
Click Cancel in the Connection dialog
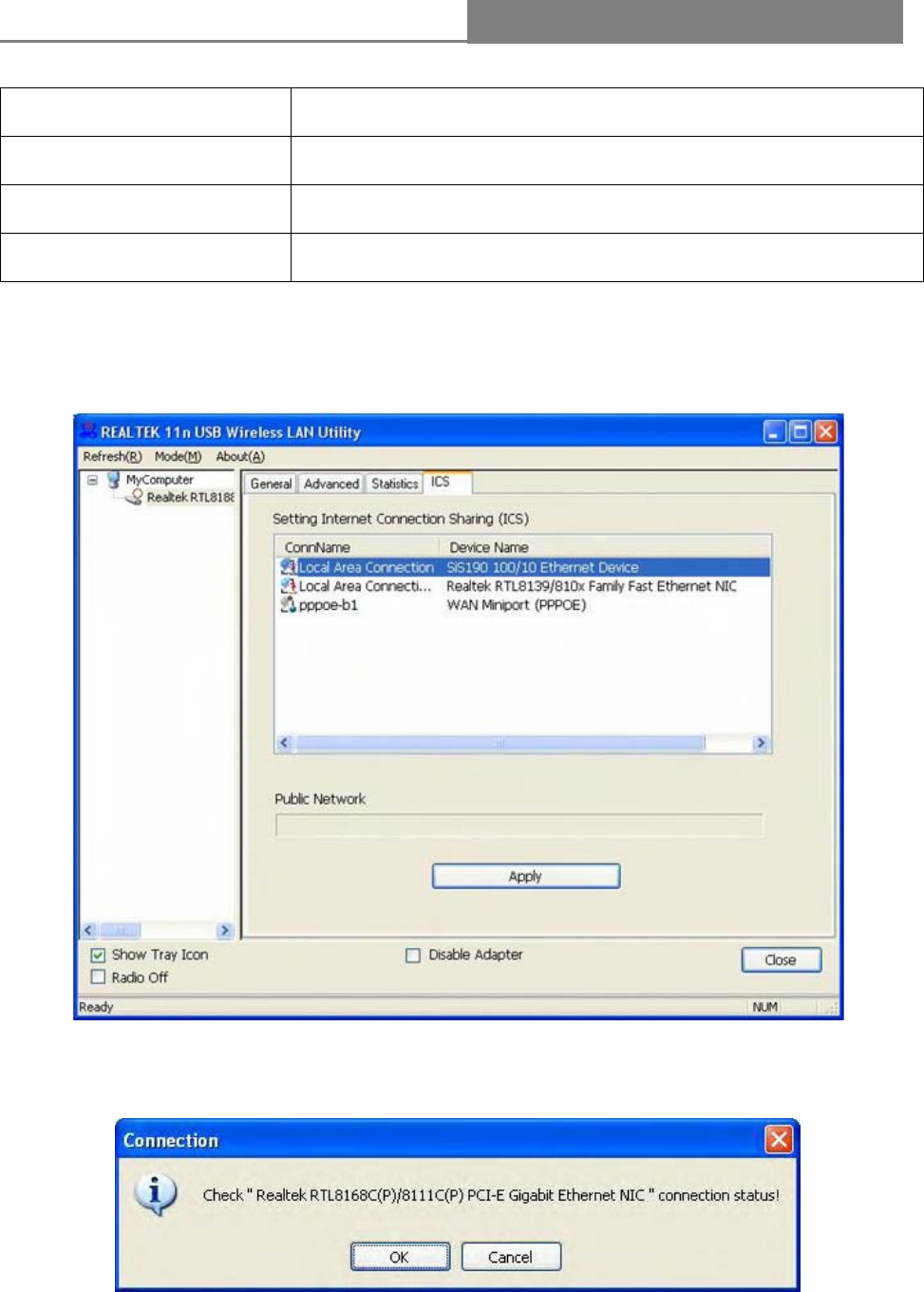coord(511,1257)
